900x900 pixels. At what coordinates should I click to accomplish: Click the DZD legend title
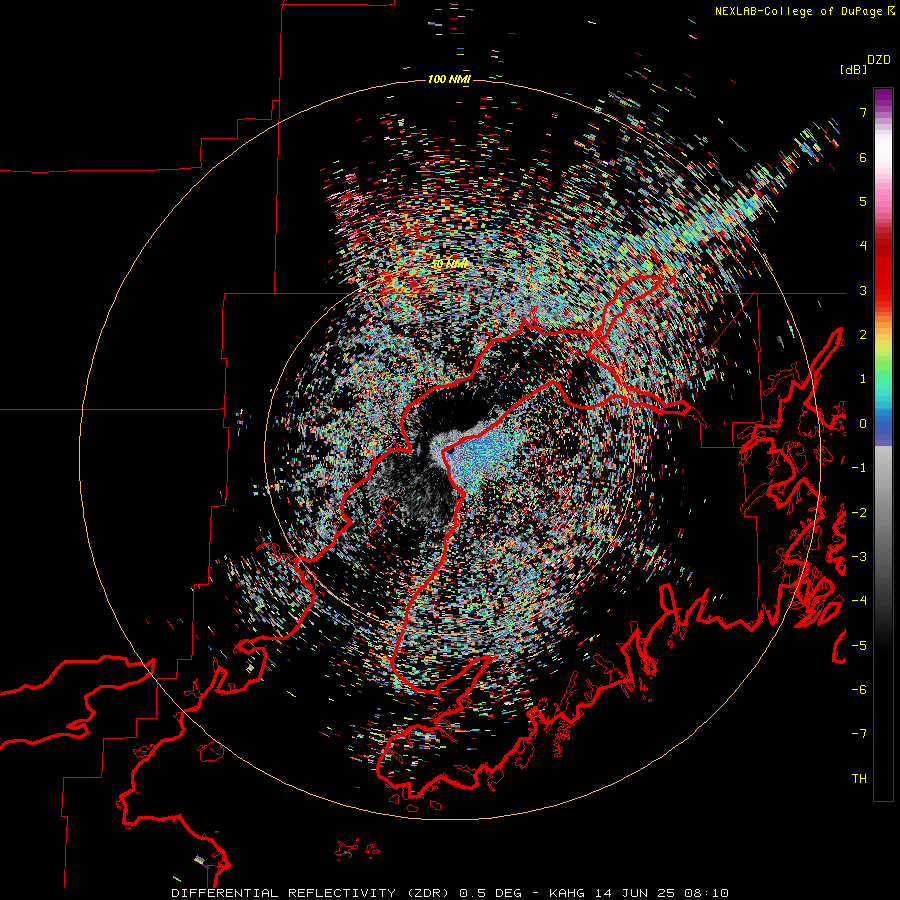(x=879, y=60)
